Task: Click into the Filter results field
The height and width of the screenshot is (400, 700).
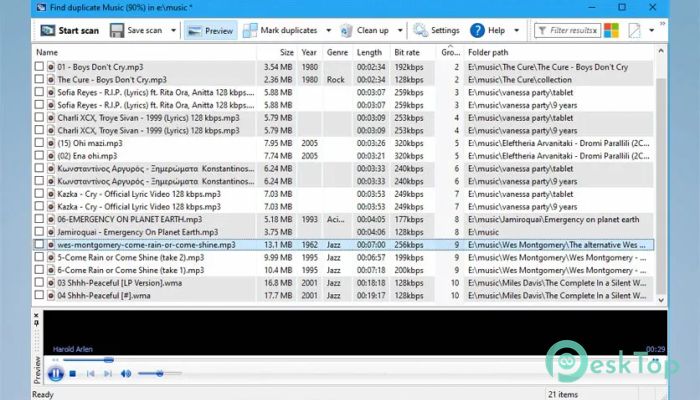Action: point(567,30)
